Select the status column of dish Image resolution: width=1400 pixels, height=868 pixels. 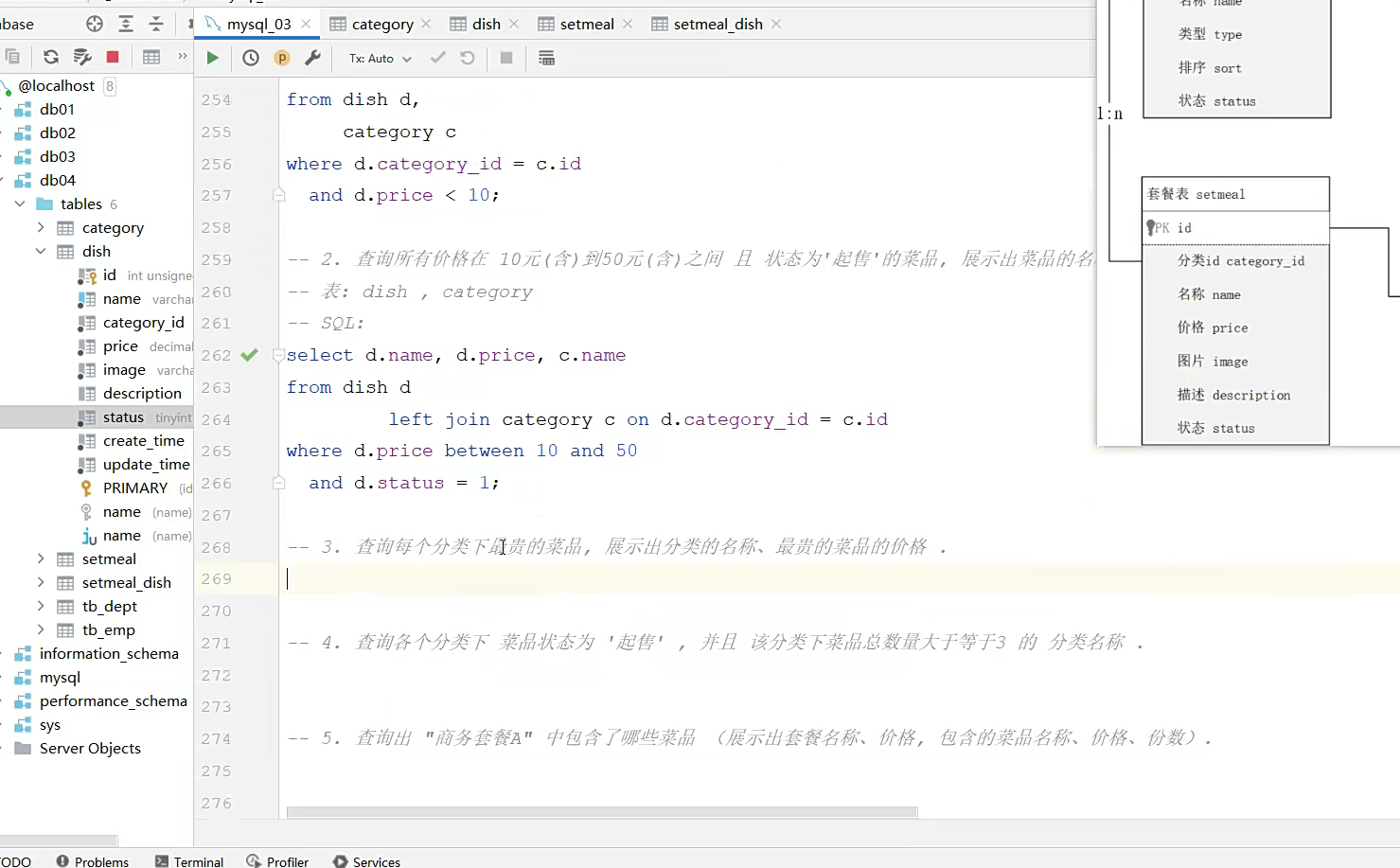pyautogui.click(x=123, y=416)
